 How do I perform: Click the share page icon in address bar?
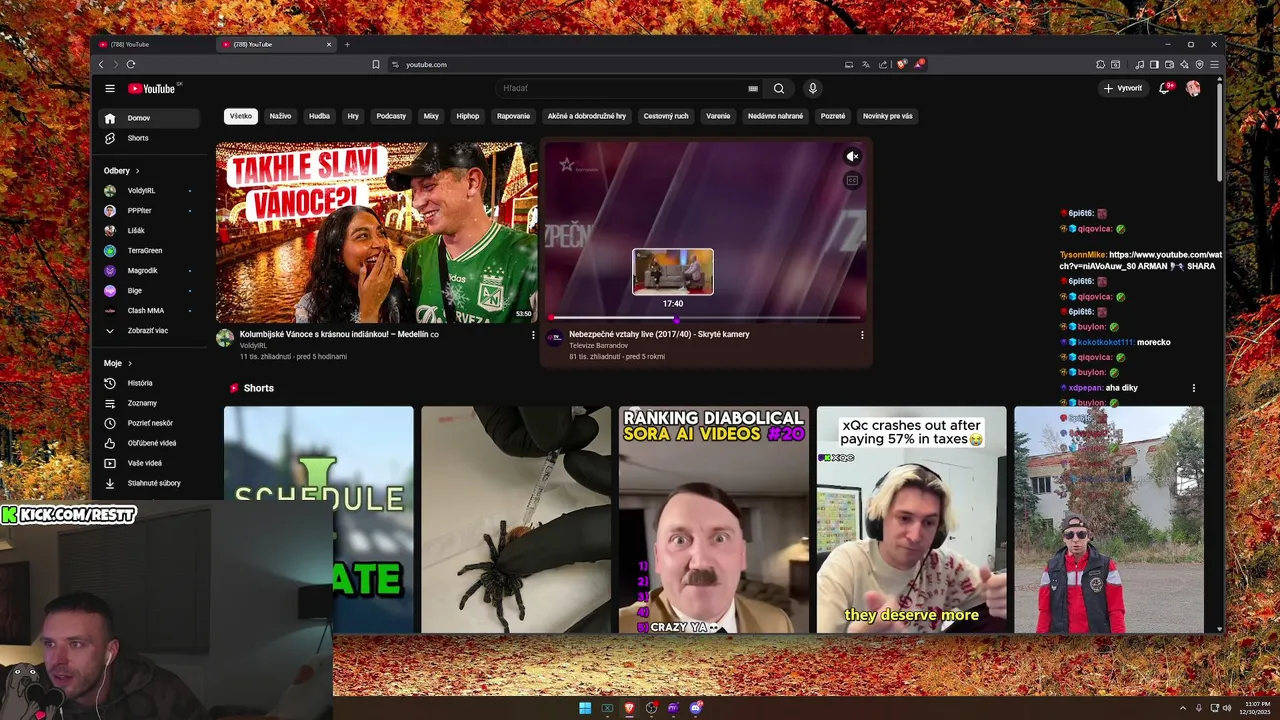coord(883,64)
